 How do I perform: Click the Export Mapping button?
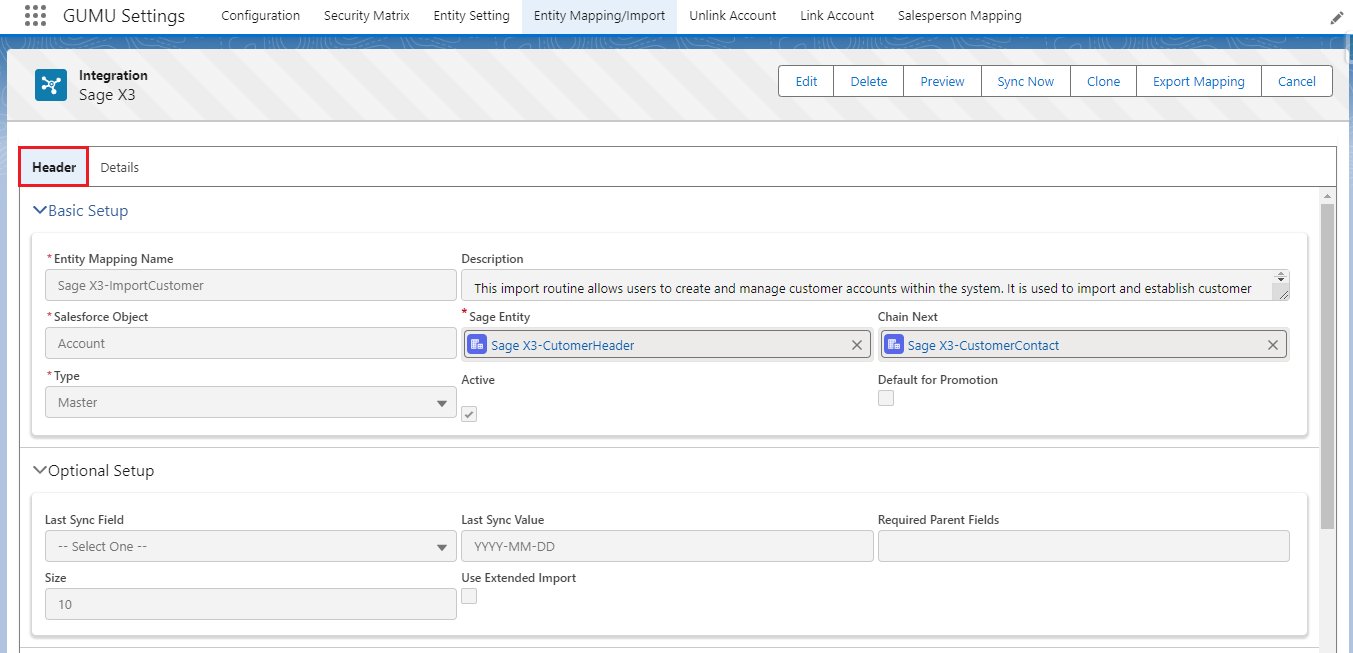(x=1198, y=82)
